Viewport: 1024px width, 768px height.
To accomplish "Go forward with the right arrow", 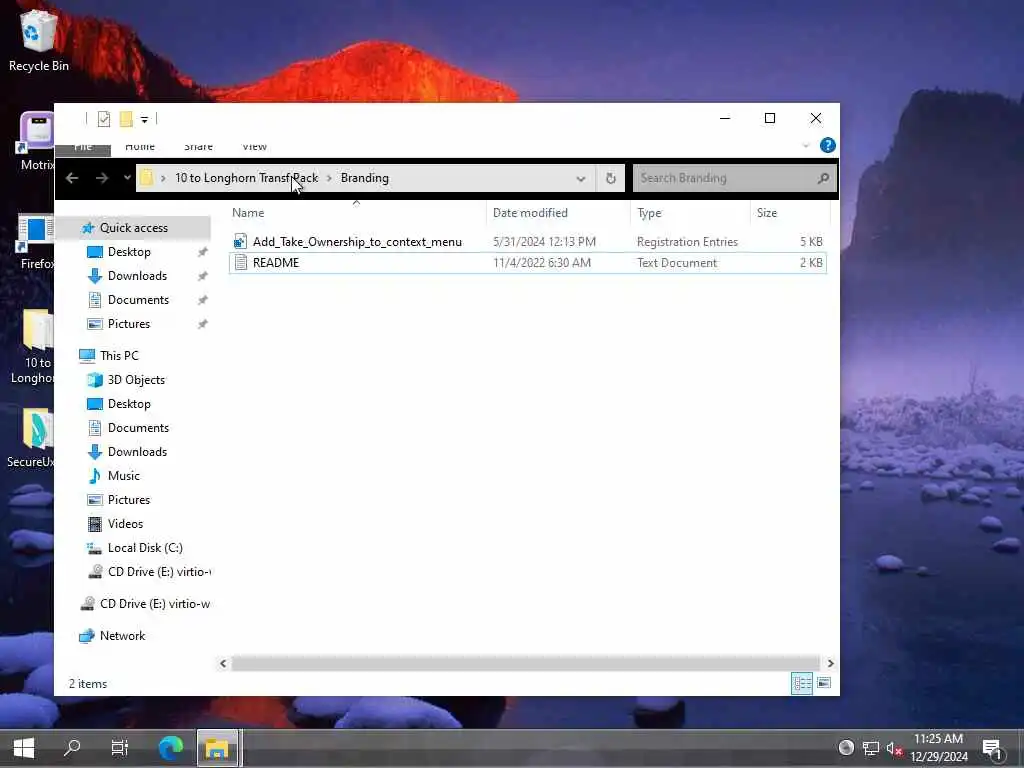I will [x=102, y=178].
